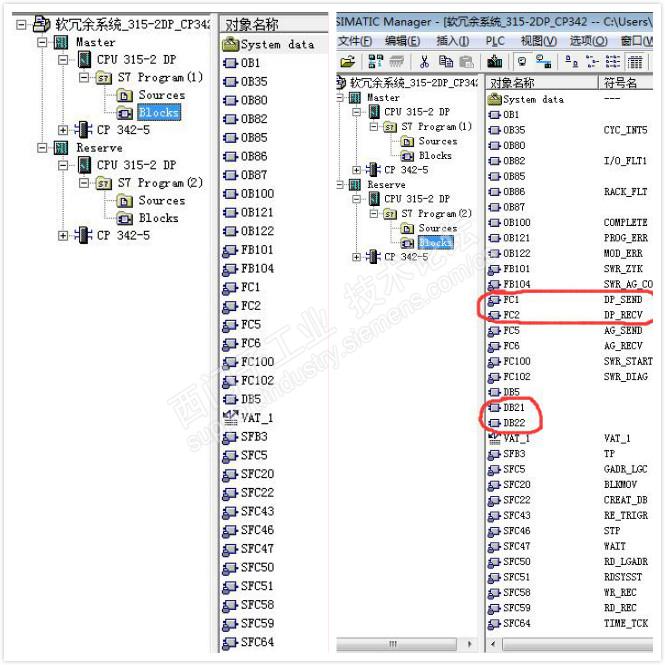The image size is (665, 665).
Task: Select FC102 in the left-hand block list
Action: (x=257, y=380)
